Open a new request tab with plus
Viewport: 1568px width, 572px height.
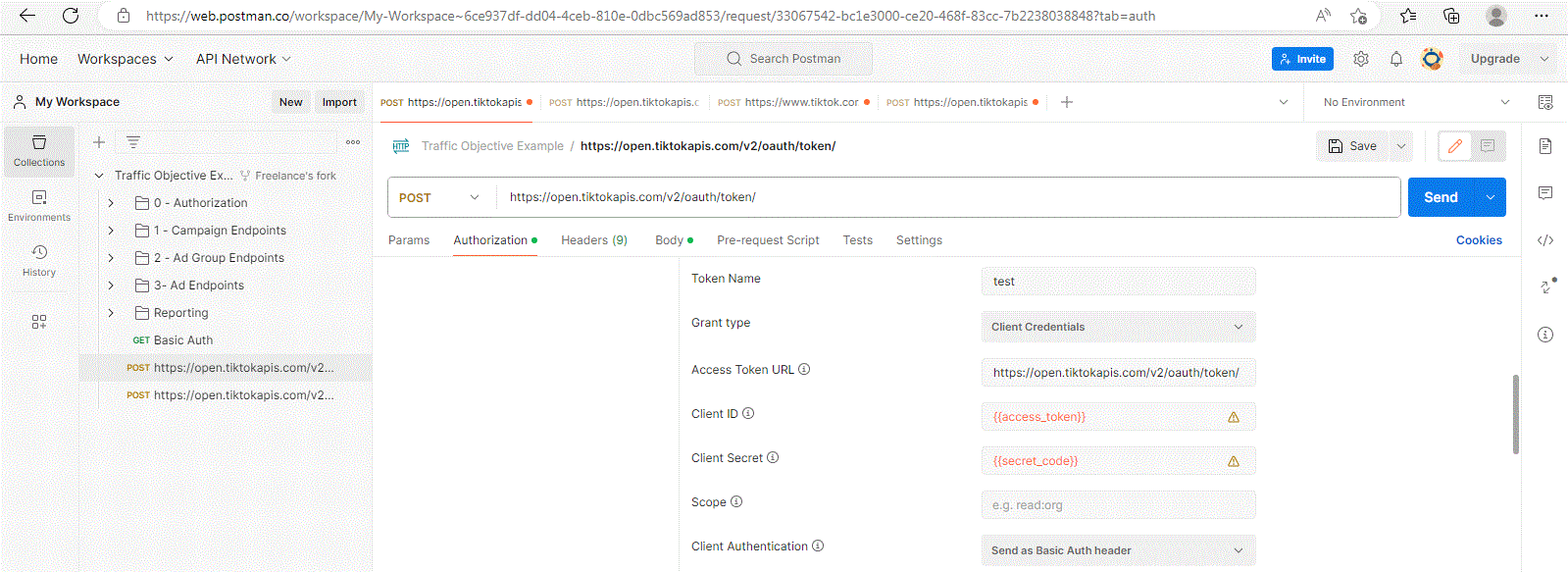click(1067, 102)
